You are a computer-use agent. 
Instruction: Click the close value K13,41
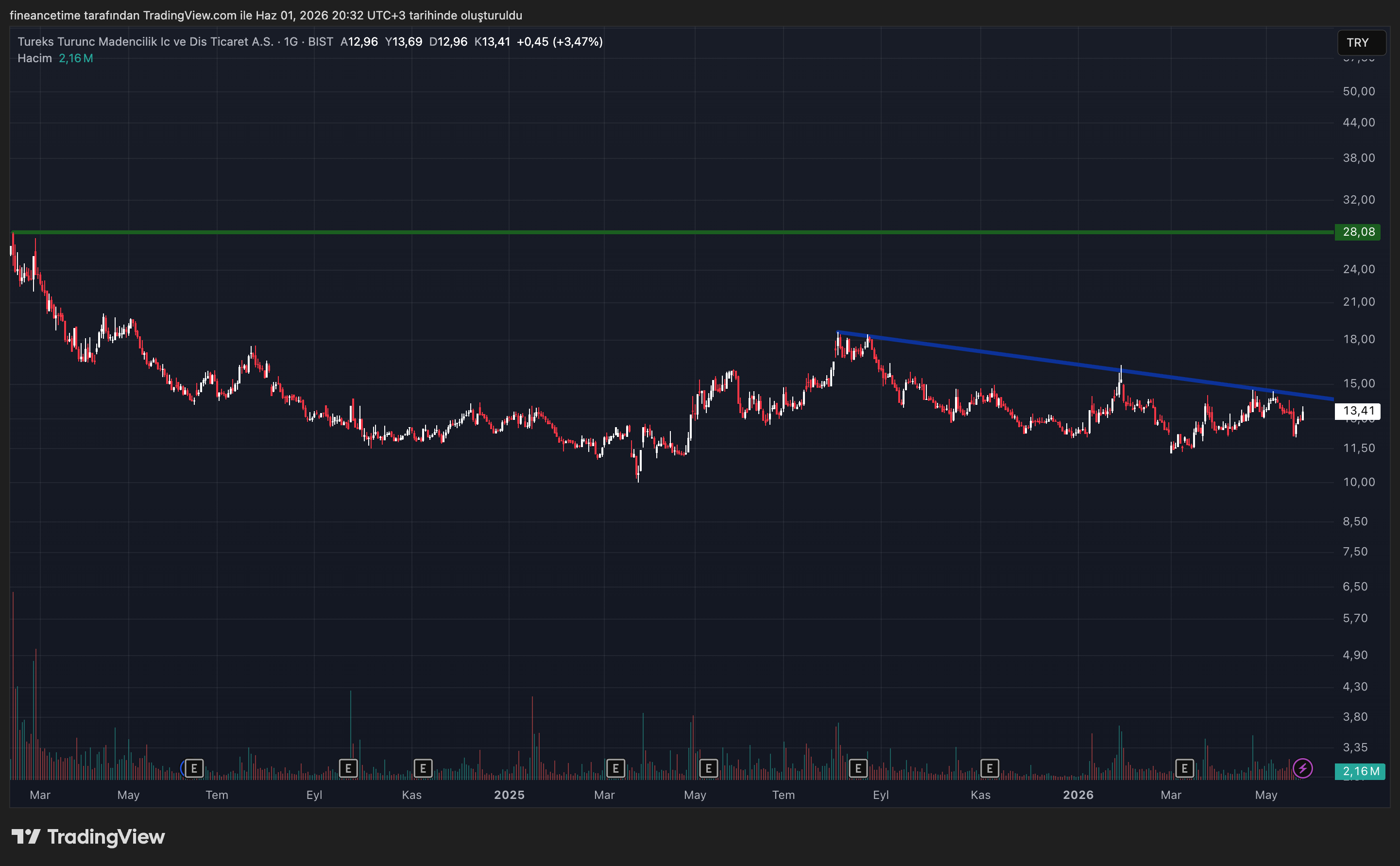[x=492, y=42]
